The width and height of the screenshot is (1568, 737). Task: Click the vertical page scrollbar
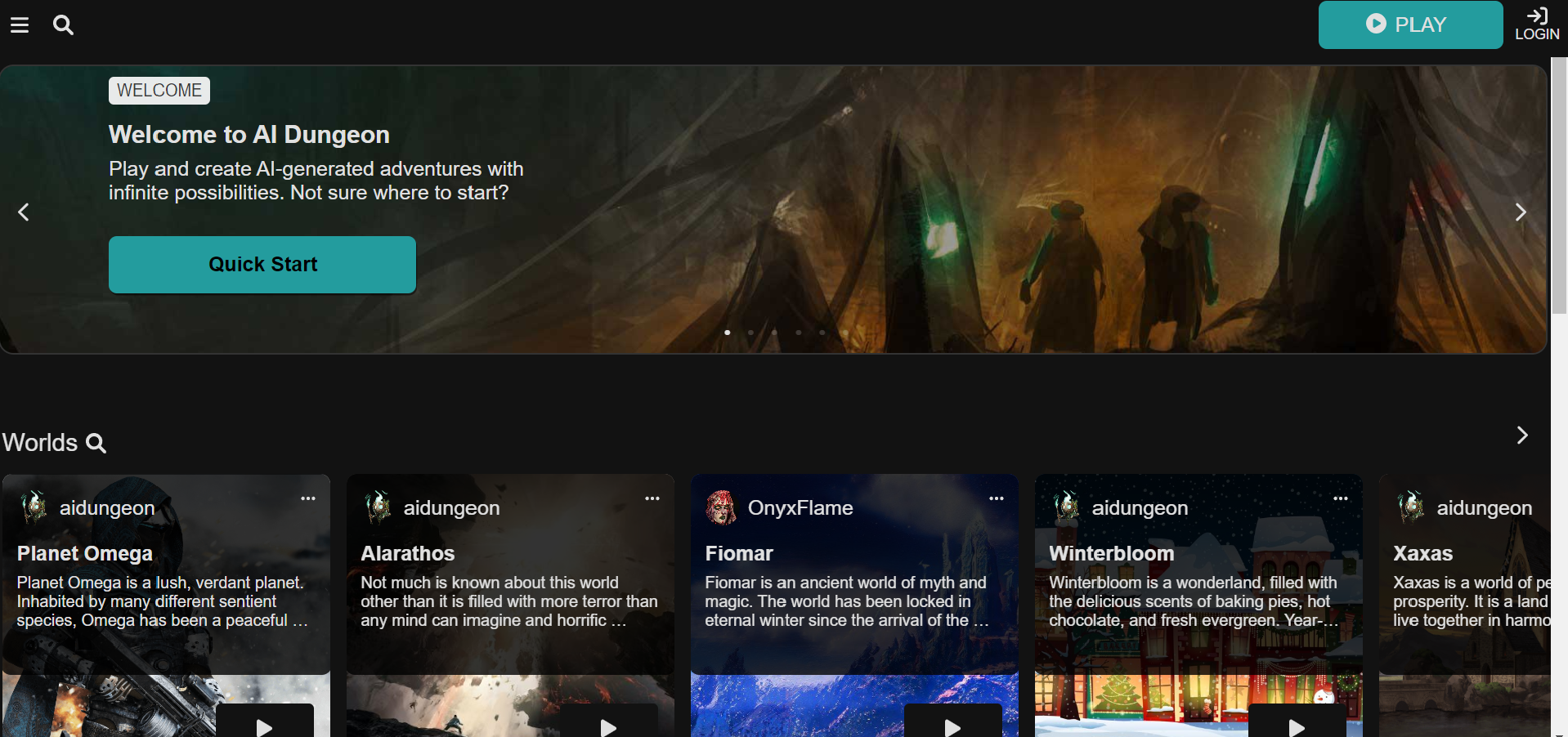pyautogui.click(x=1559, y=188)
